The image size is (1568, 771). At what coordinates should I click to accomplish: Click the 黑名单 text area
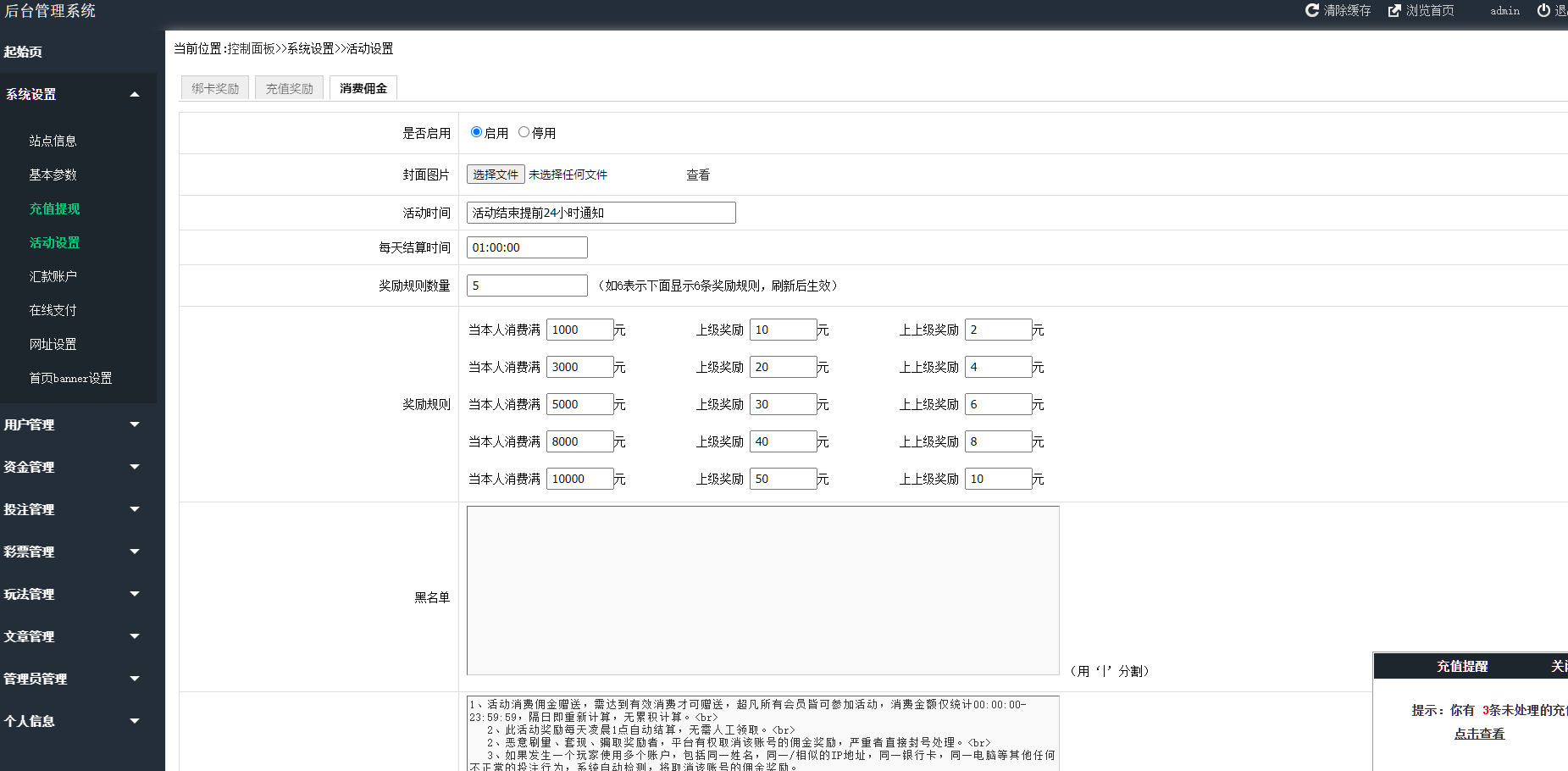(x=762, y=591)
